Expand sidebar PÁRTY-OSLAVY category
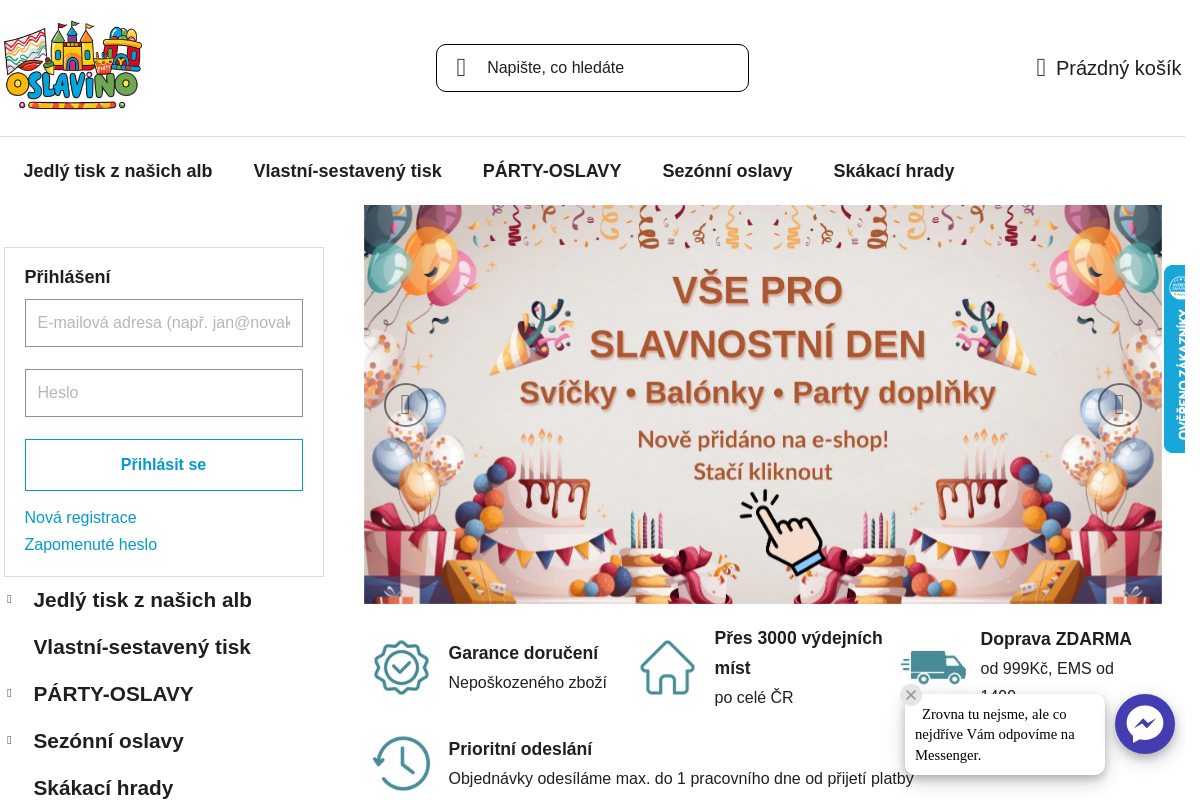Viewport: 1200px width, 800px height. pyautogui.click(x=10, y=693)
